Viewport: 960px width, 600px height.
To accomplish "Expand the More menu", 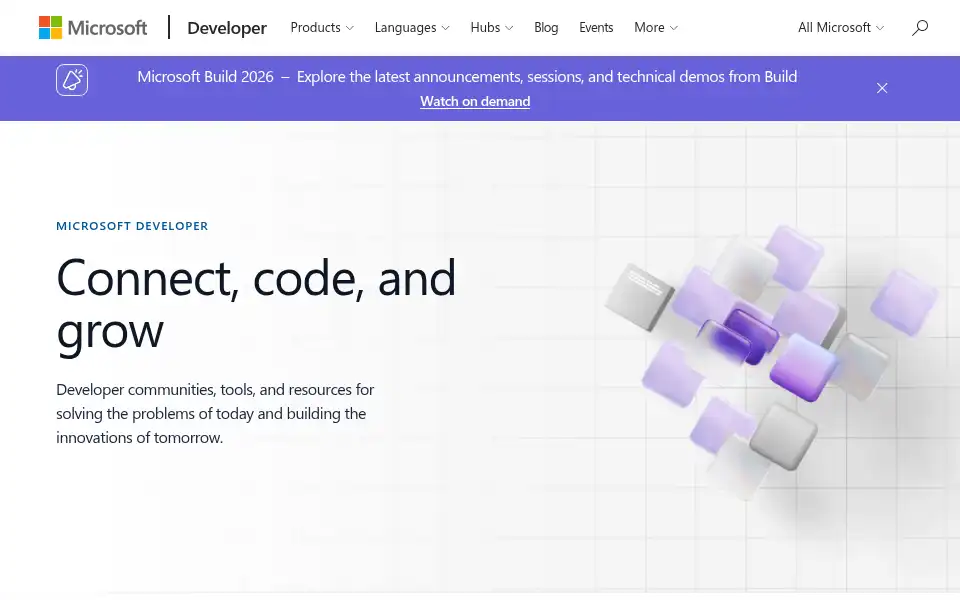I will coord(656,28).
